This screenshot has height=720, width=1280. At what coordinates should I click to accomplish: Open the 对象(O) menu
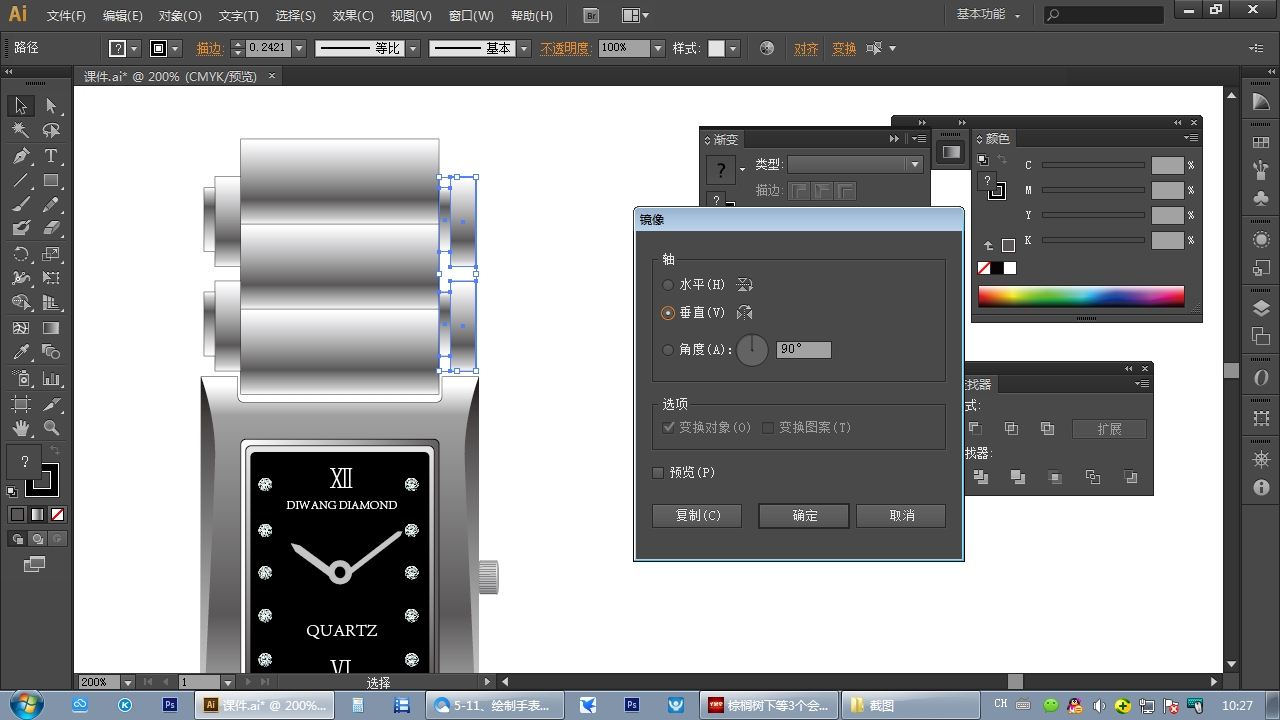pos(180,16)
